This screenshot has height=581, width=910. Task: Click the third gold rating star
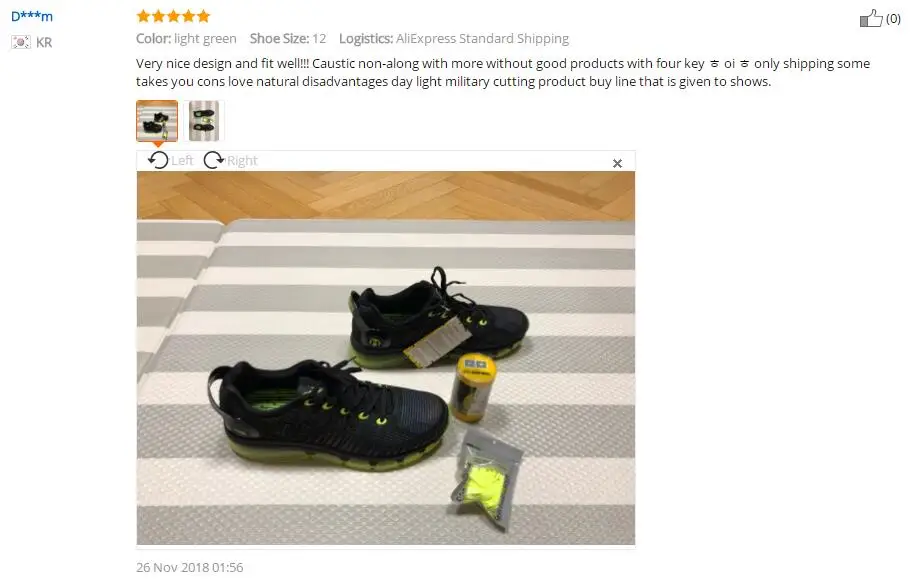tap(173, 16)
